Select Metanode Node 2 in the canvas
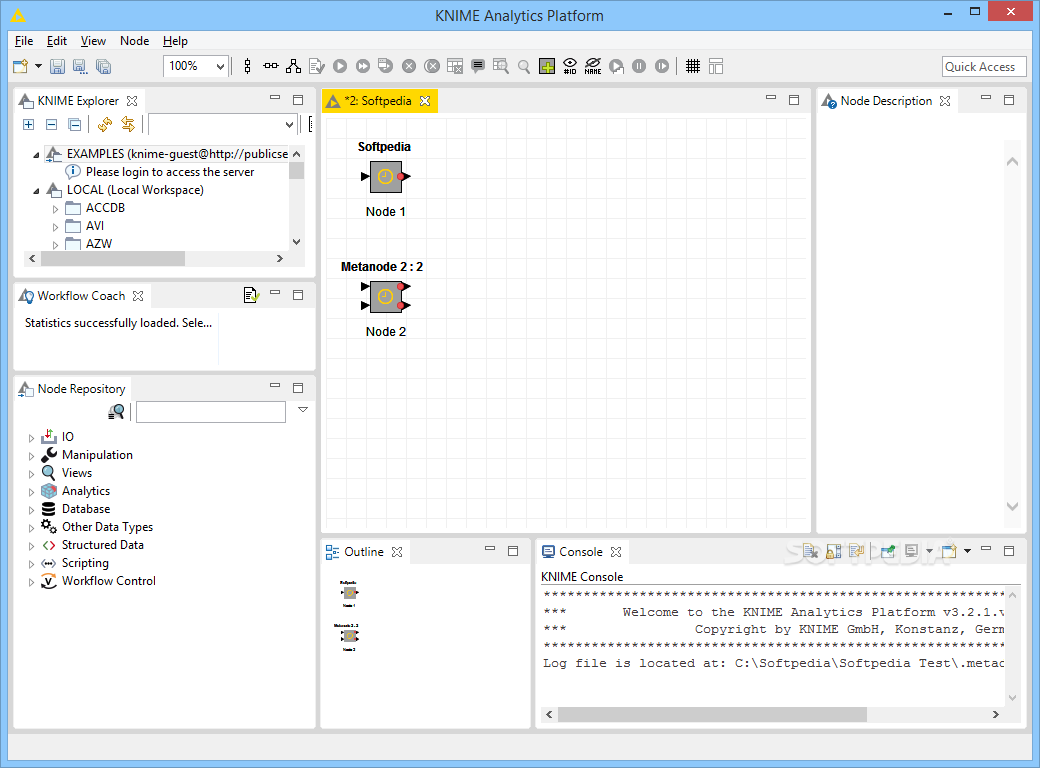Image resolution: width=1040 pixels, height=768 pixels. click(385, 296)
